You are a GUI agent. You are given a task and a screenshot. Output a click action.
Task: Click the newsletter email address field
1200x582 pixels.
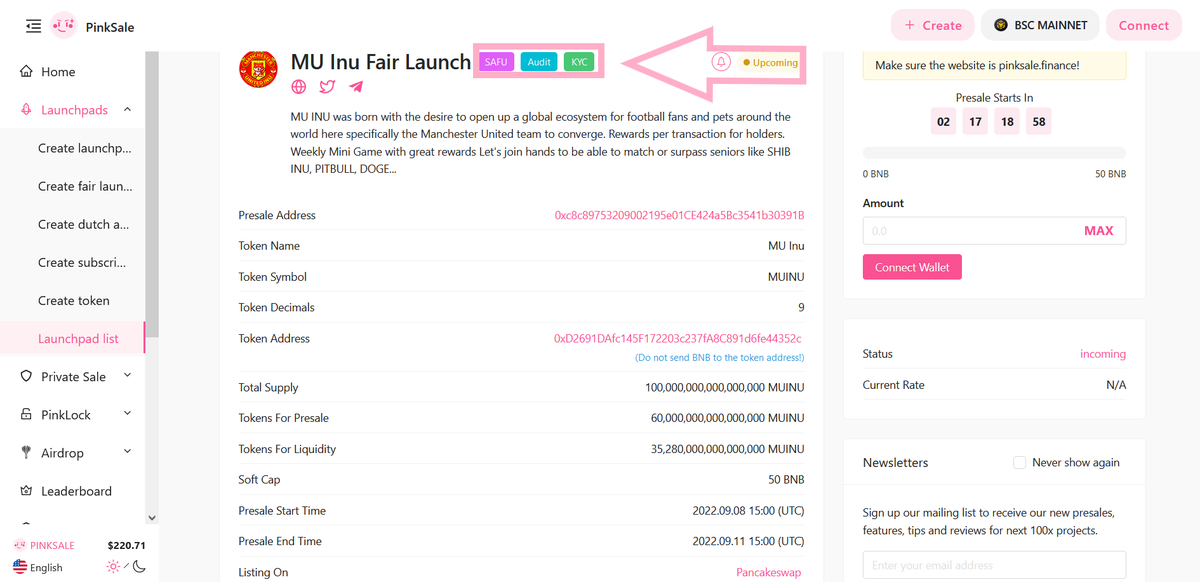tap(994, 565)
